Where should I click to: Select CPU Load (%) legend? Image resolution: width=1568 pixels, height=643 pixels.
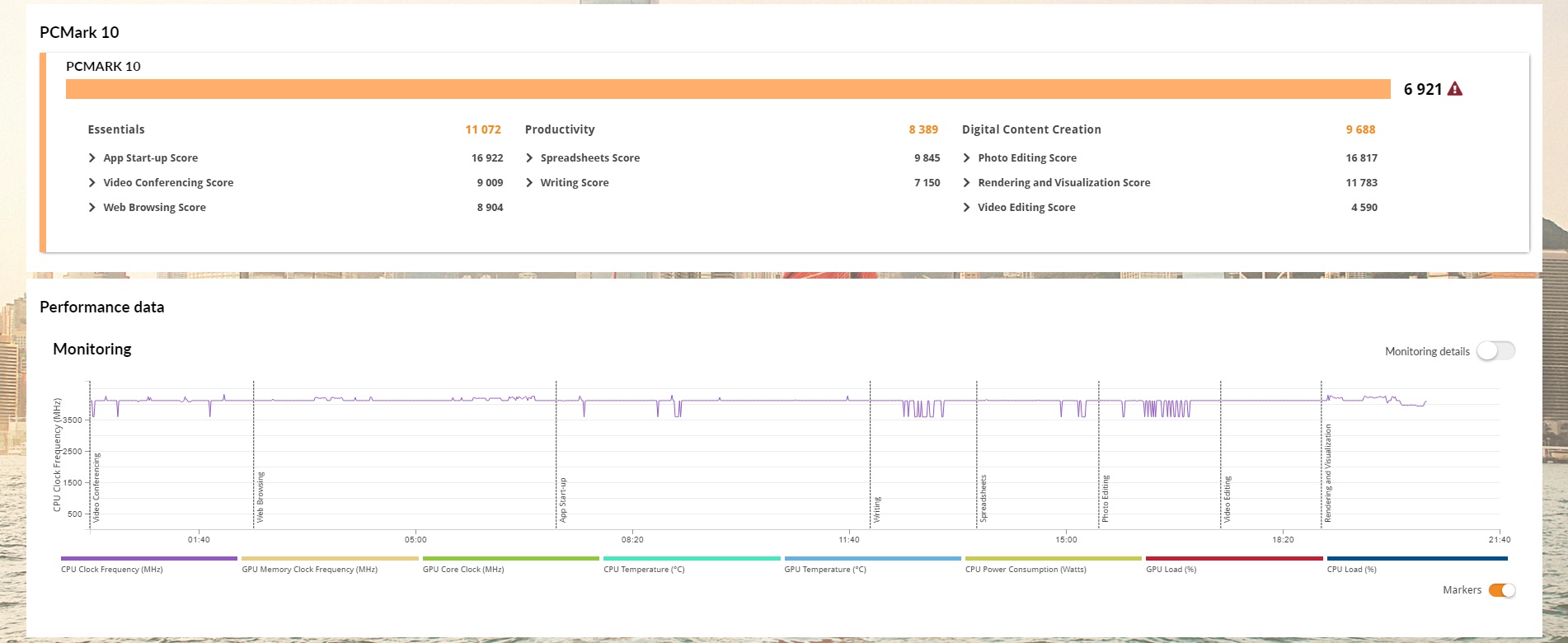point(1417,565)
